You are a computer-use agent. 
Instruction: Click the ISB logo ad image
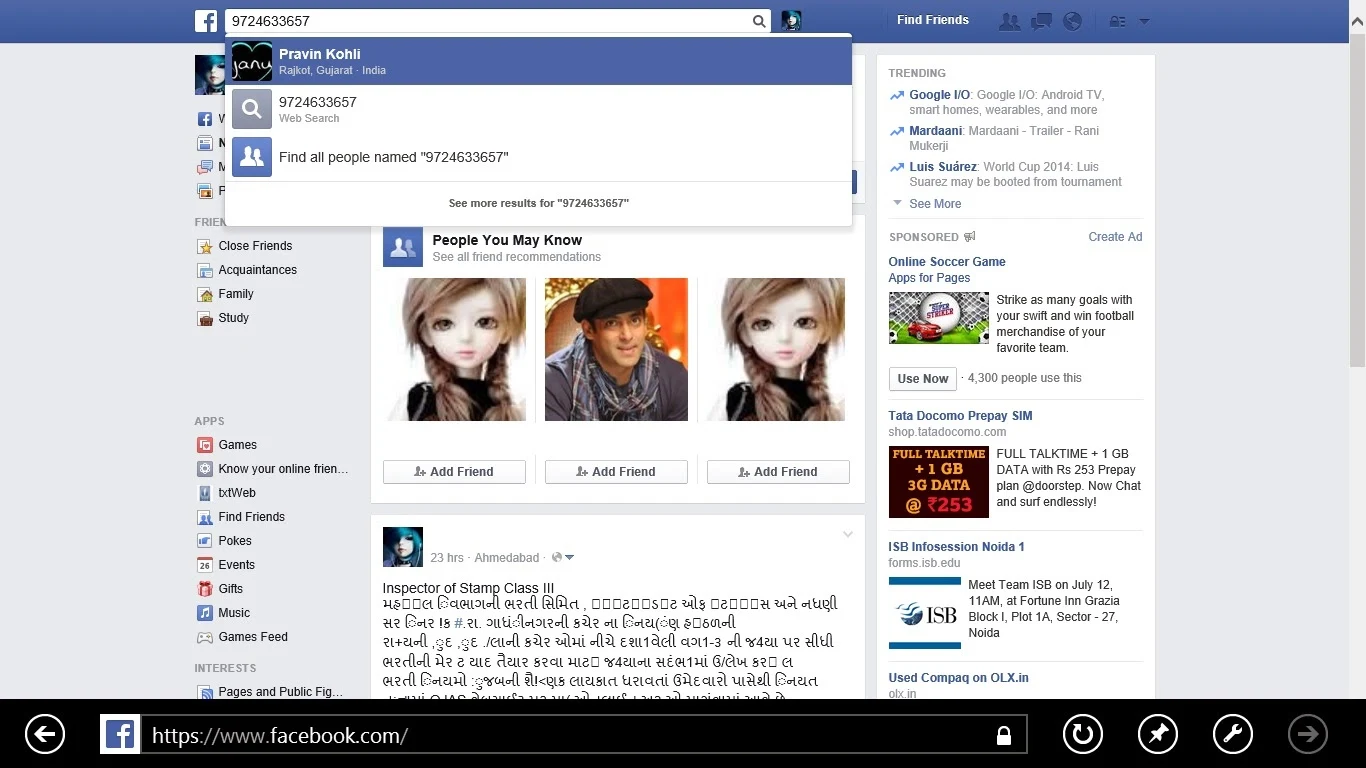tap(925, 613)
